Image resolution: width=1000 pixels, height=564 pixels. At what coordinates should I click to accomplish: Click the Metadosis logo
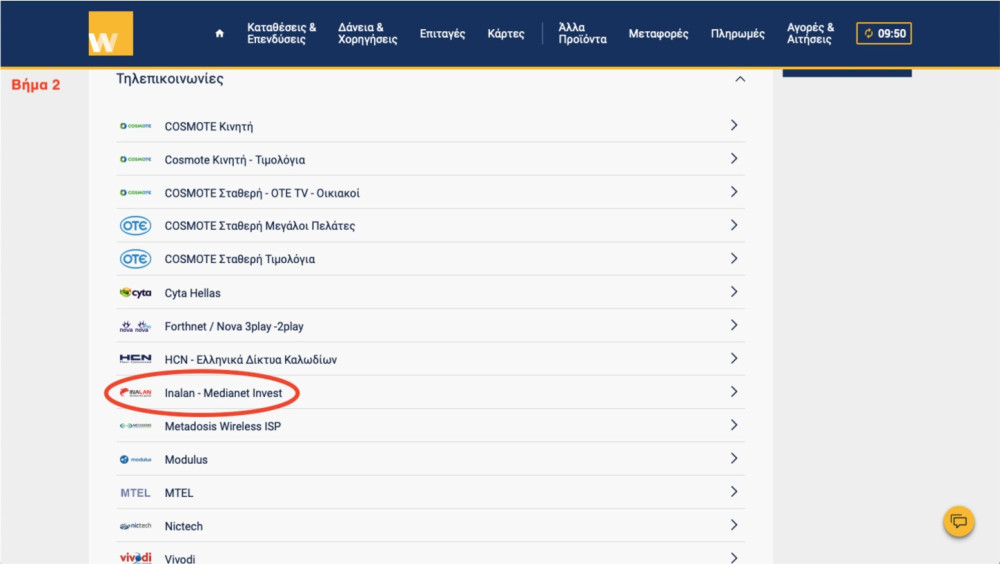[135, 426]
